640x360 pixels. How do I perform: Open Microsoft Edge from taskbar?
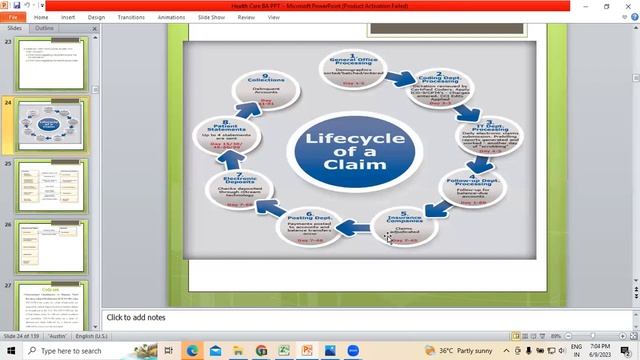coord(192,351)
